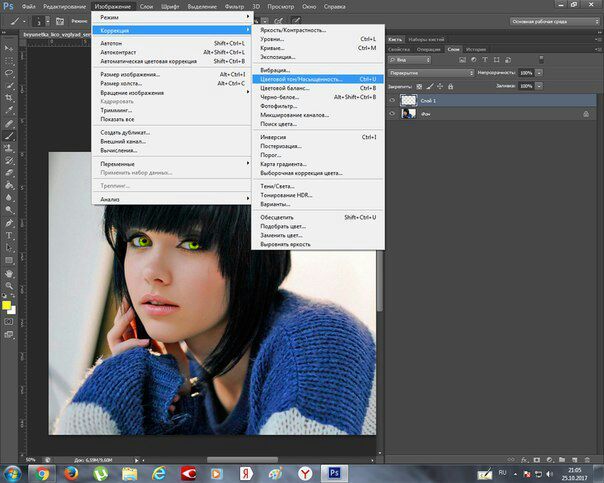Select the Rectangular Marquee tool
Viewport: 604px width, 483px height.
pos(9,60)
